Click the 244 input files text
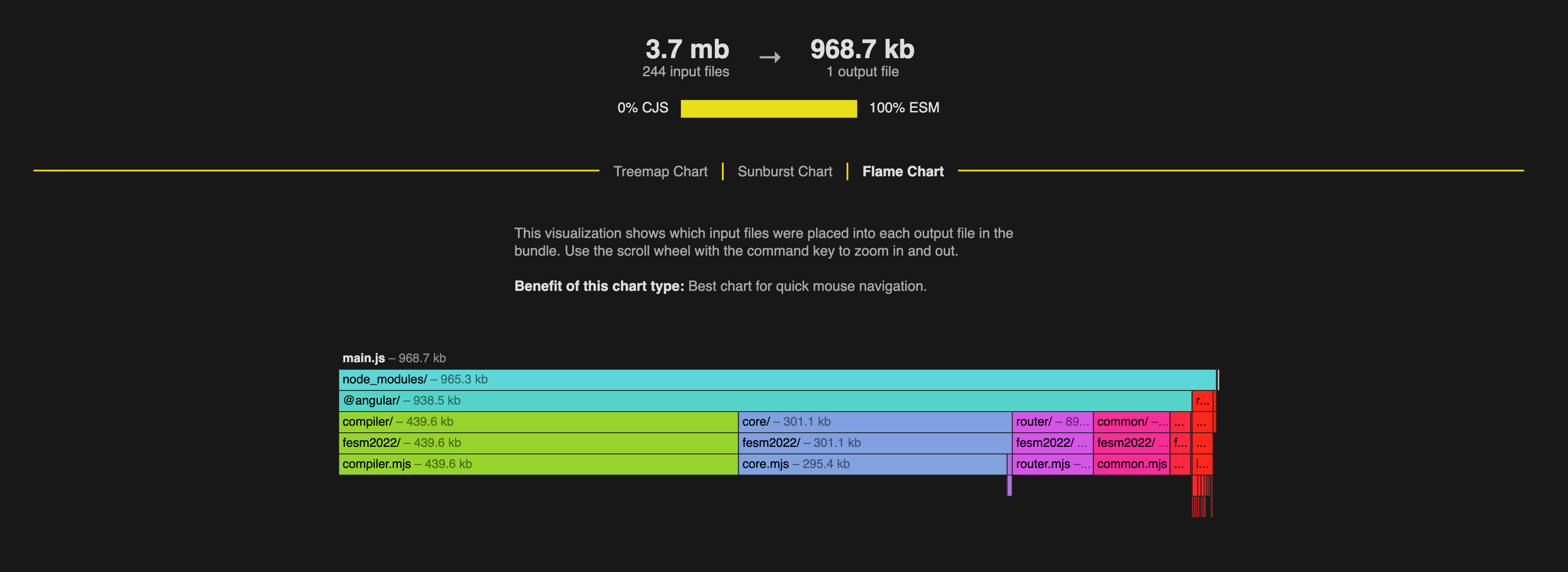The image size is (1568, 572). click(x=685, y=72)
